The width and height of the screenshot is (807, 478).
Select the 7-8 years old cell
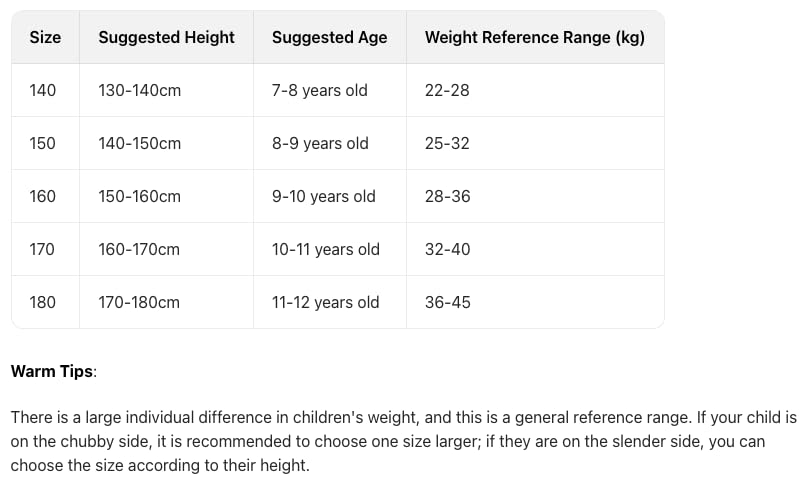(320, 91)
